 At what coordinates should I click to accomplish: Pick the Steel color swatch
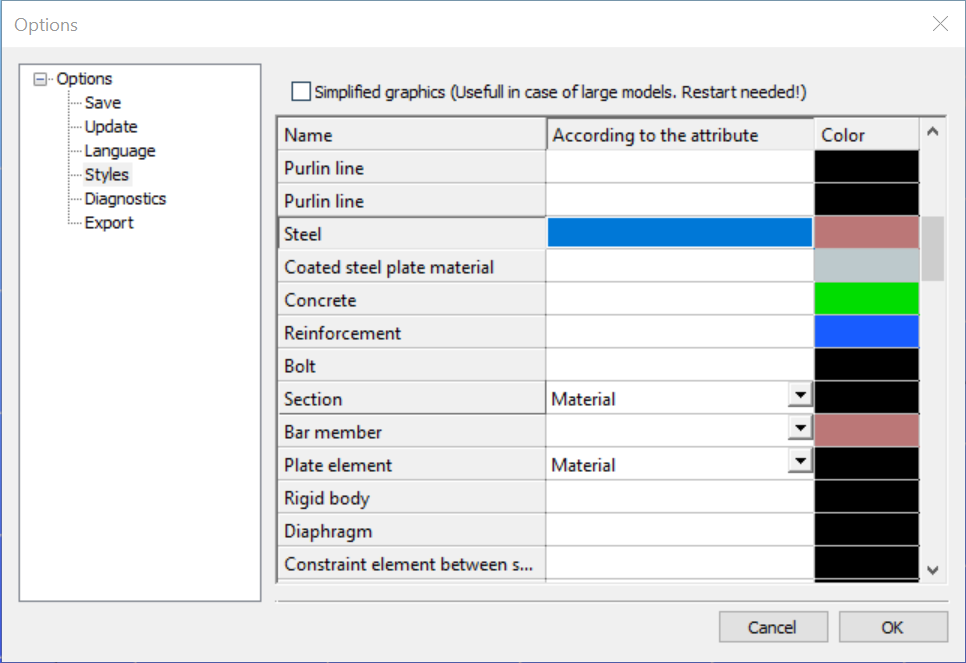click(866, 232)
